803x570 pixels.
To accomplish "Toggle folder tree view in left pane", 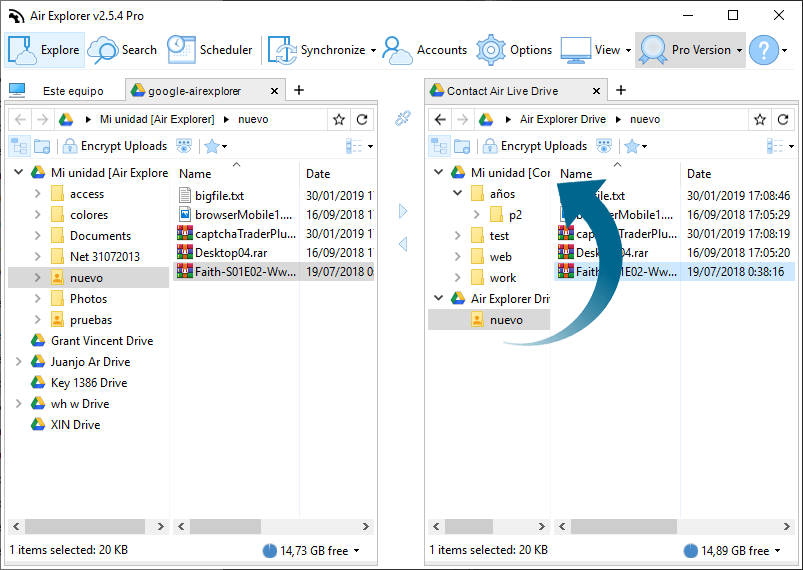I will click(19, 146).
